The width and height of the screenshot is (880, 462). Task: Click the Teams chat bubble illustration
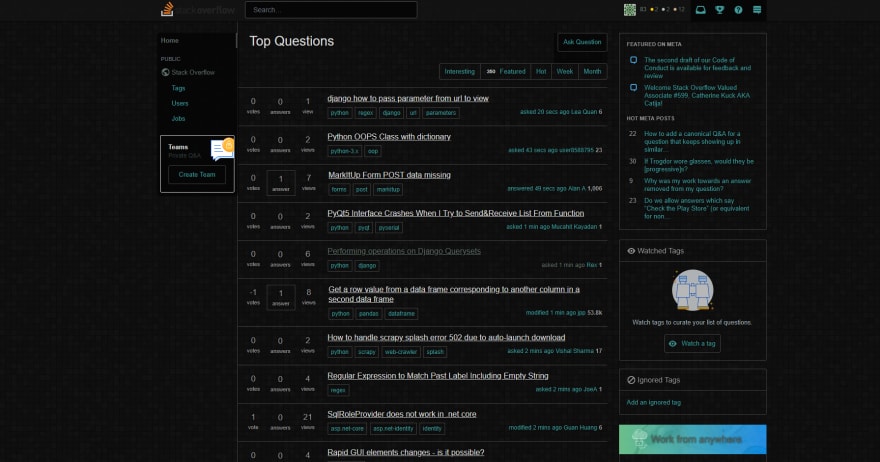222,149
